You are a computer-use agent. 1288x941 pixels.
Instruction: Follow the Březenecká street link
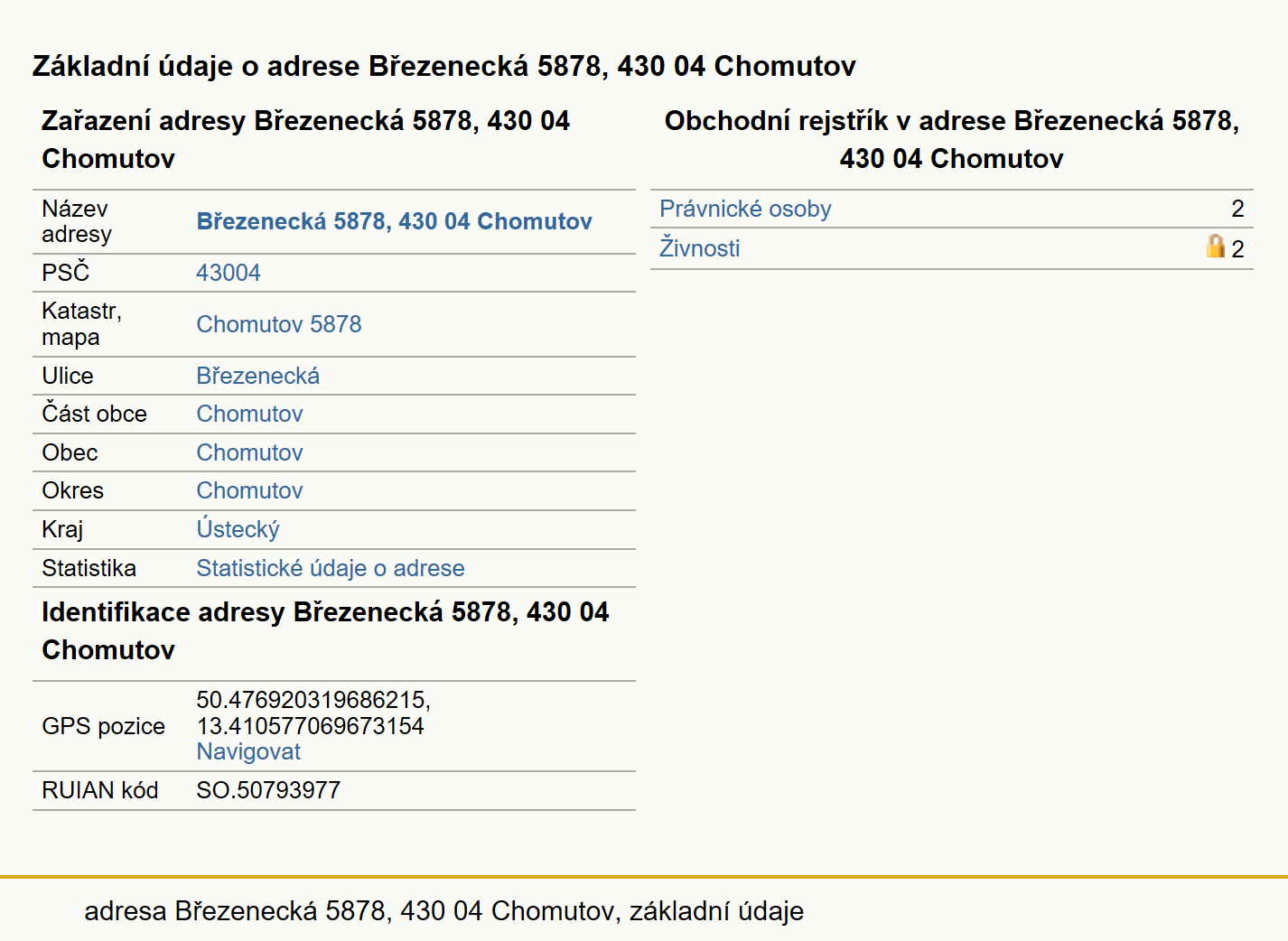point(258,376)
